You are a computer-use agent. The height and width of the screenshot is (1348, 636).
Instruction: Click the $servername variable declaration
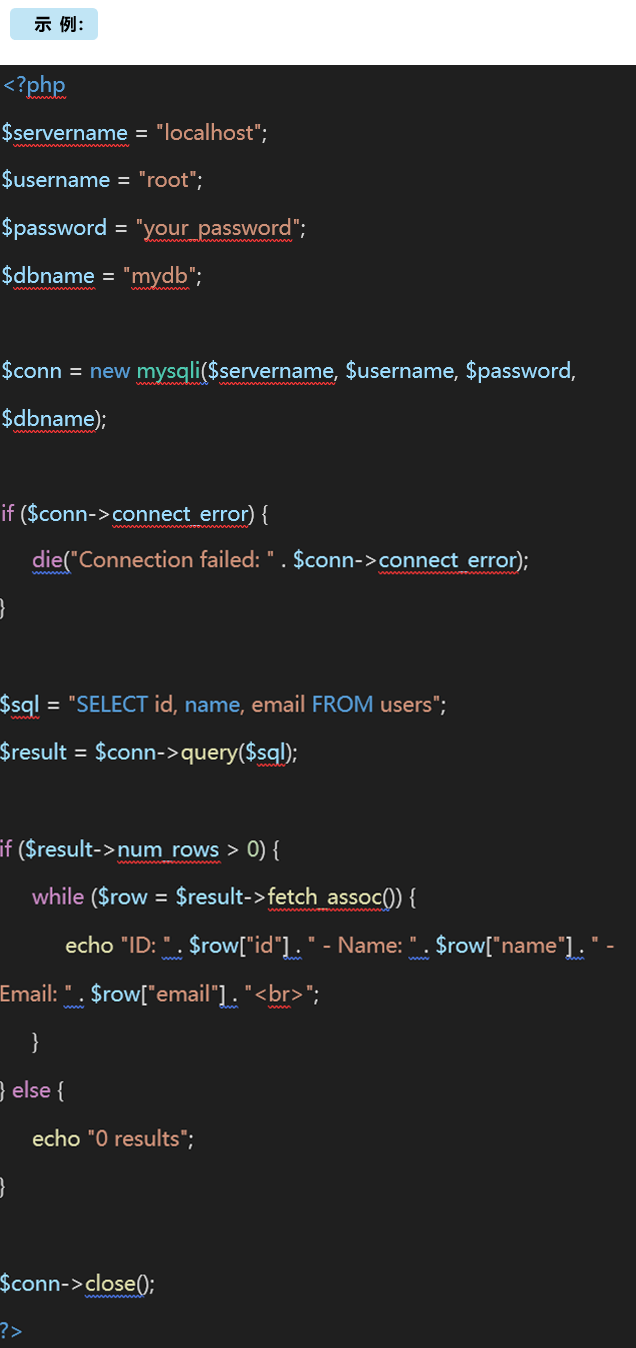coord(65,133)
